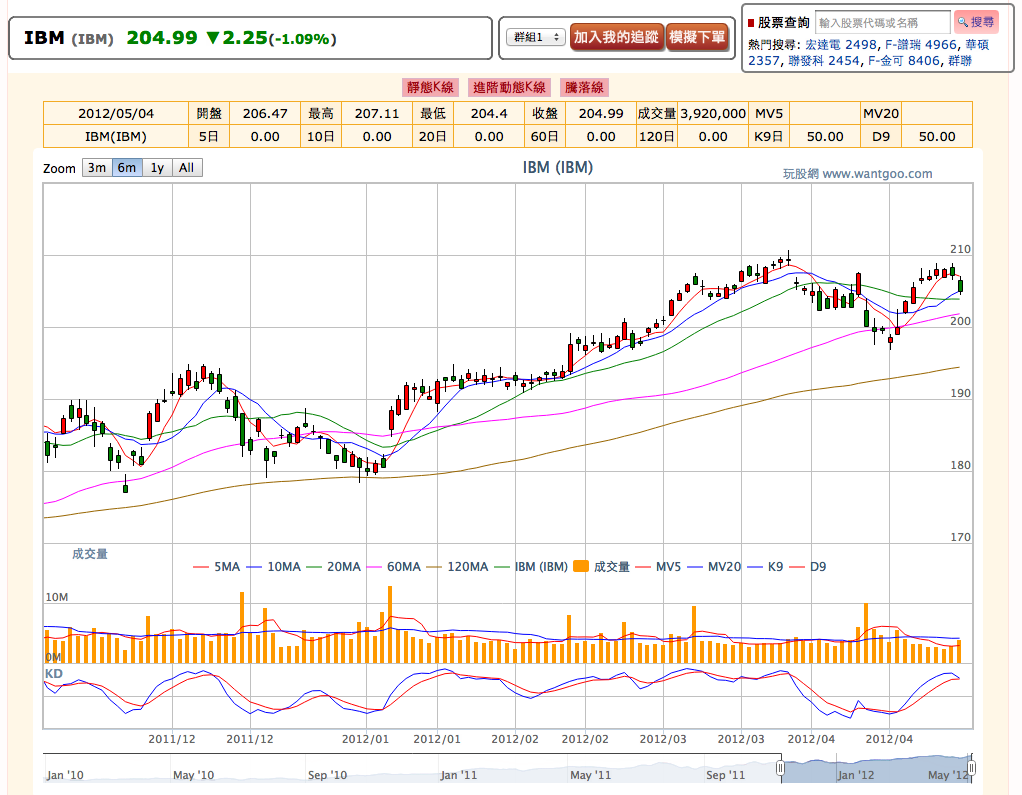Viewport: 1022px width, 795px height.
Task: Switch to the 進階動態K線 tab
Action: click(509, 87)
